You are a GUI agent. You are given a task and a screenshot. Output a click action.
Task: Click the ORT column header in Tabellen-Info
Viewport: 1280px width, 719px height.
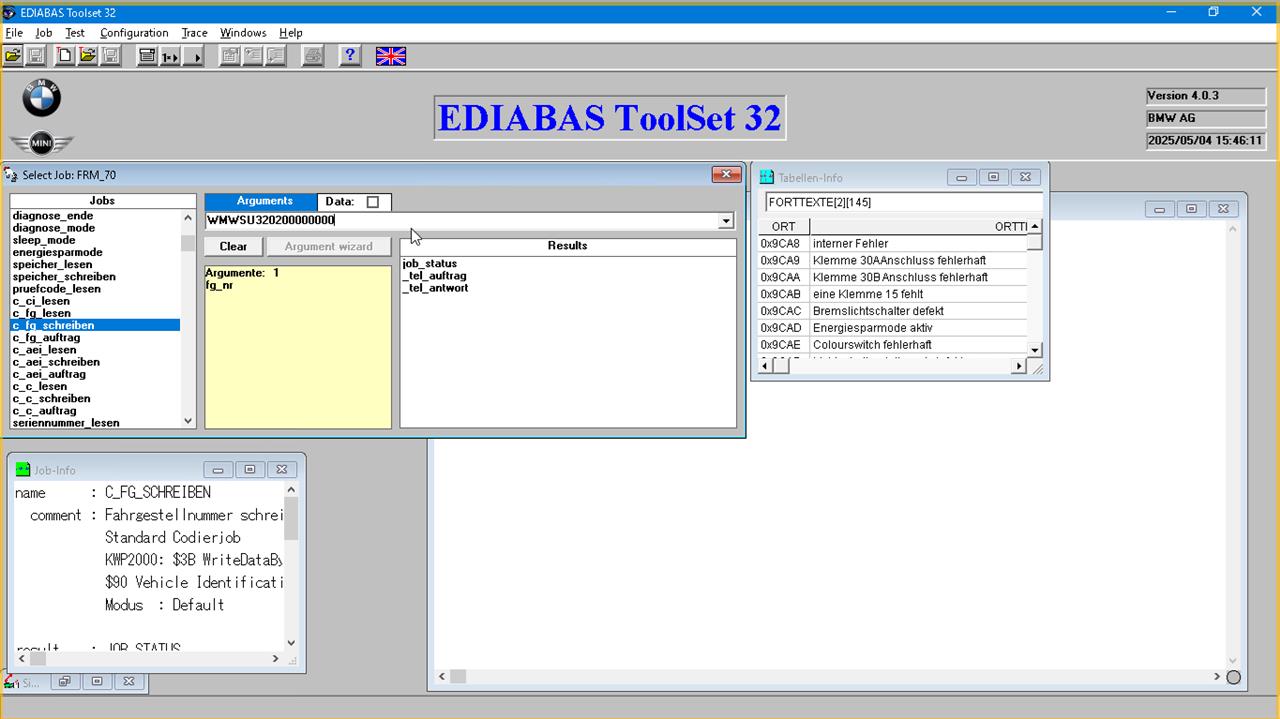[784, 227]
